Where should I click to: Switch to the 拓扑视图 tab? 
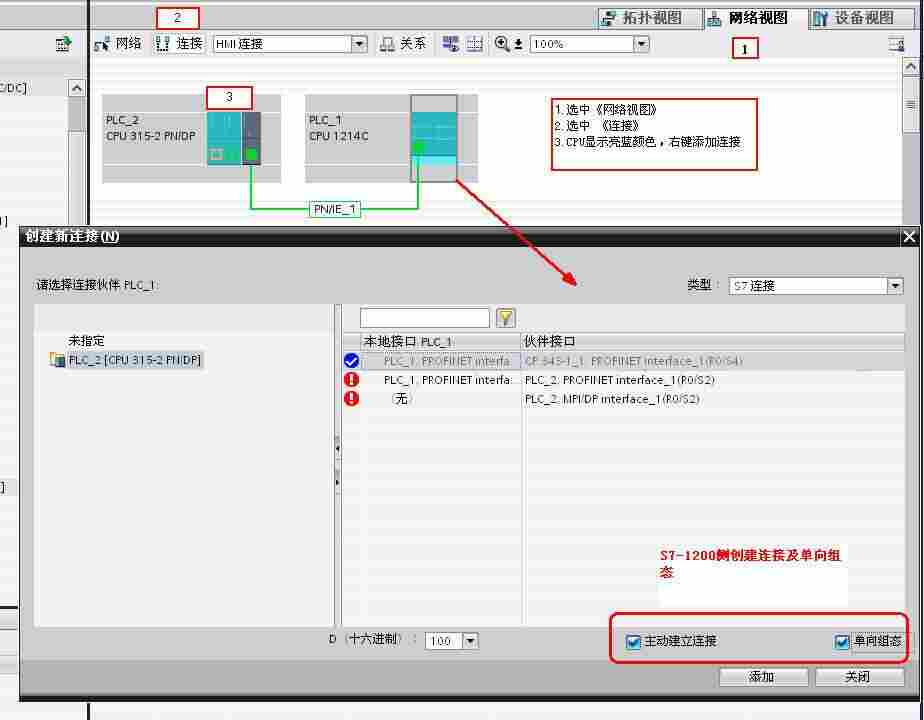point(642,18)
